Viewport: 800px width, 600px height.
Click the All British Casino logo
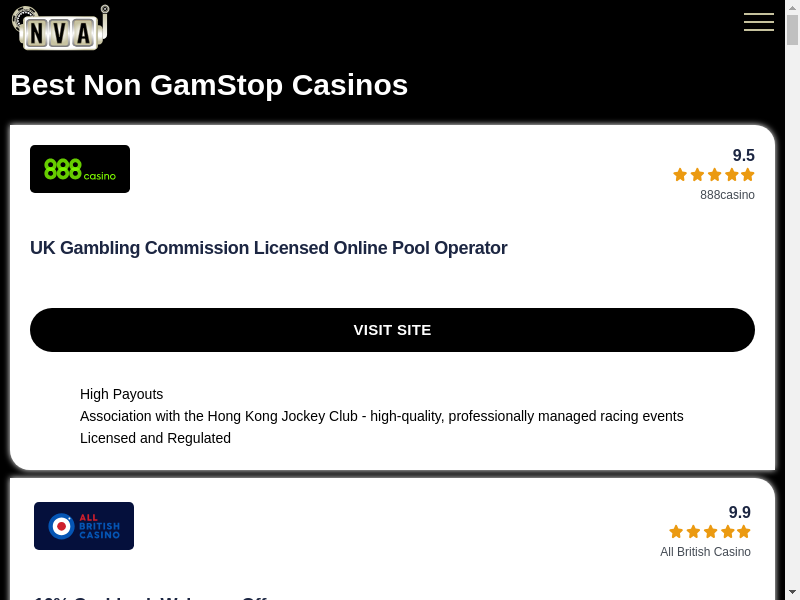click(84, 526)
